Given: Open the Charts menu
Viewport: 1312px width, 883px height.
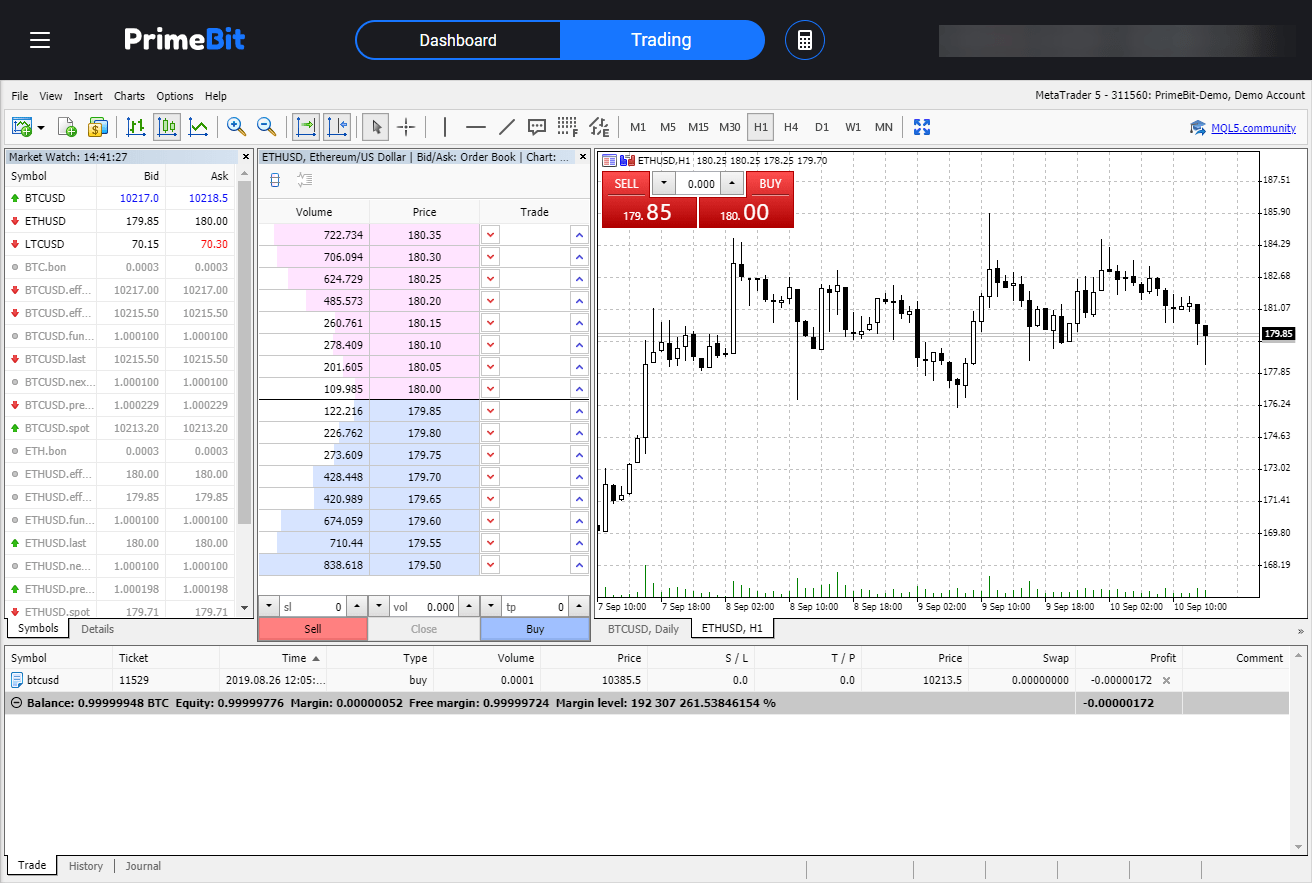Looking at the screenshot, I should pos(129,96).
